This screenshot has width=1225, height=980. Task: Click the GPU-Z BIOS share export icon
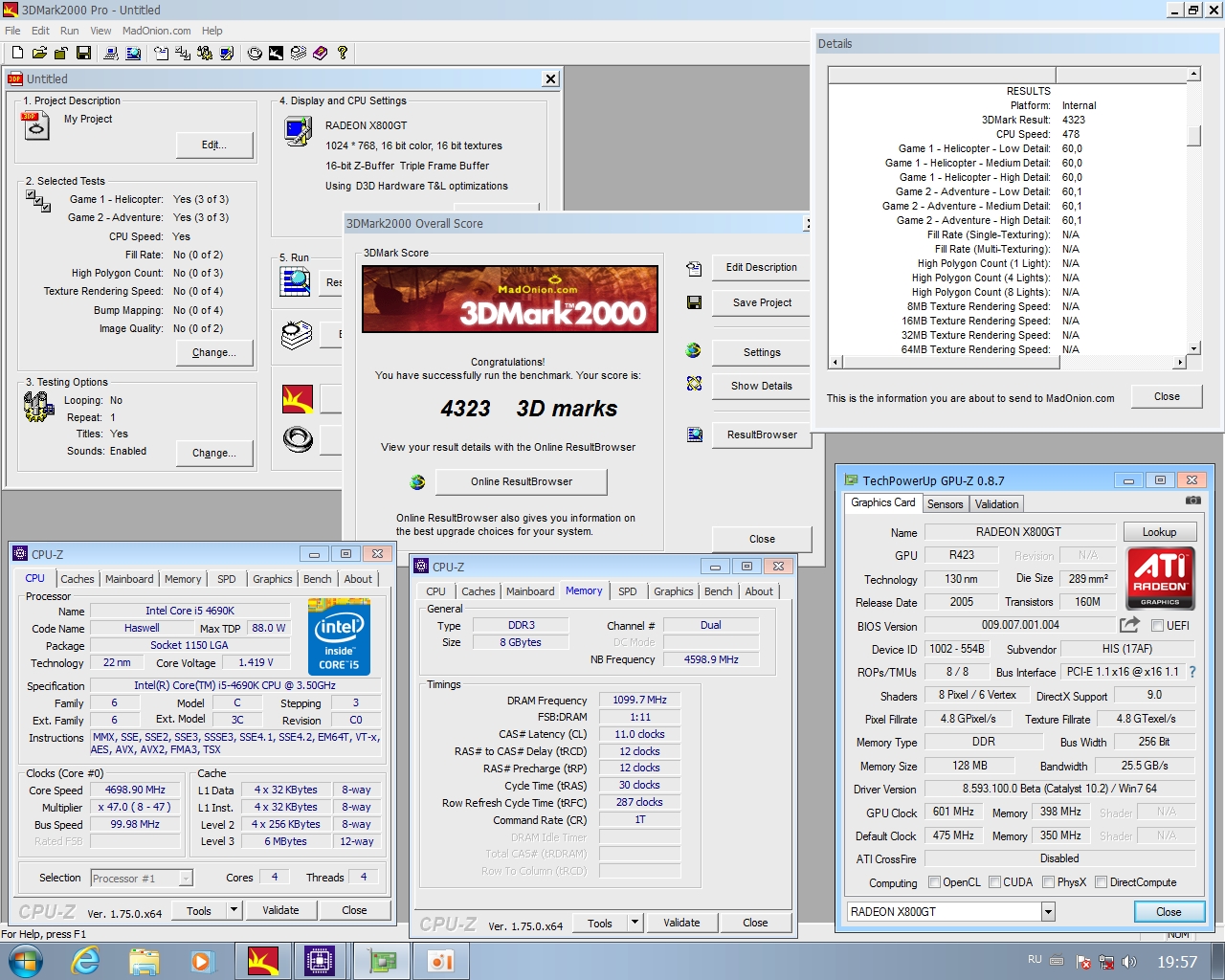click(1129, 625)
